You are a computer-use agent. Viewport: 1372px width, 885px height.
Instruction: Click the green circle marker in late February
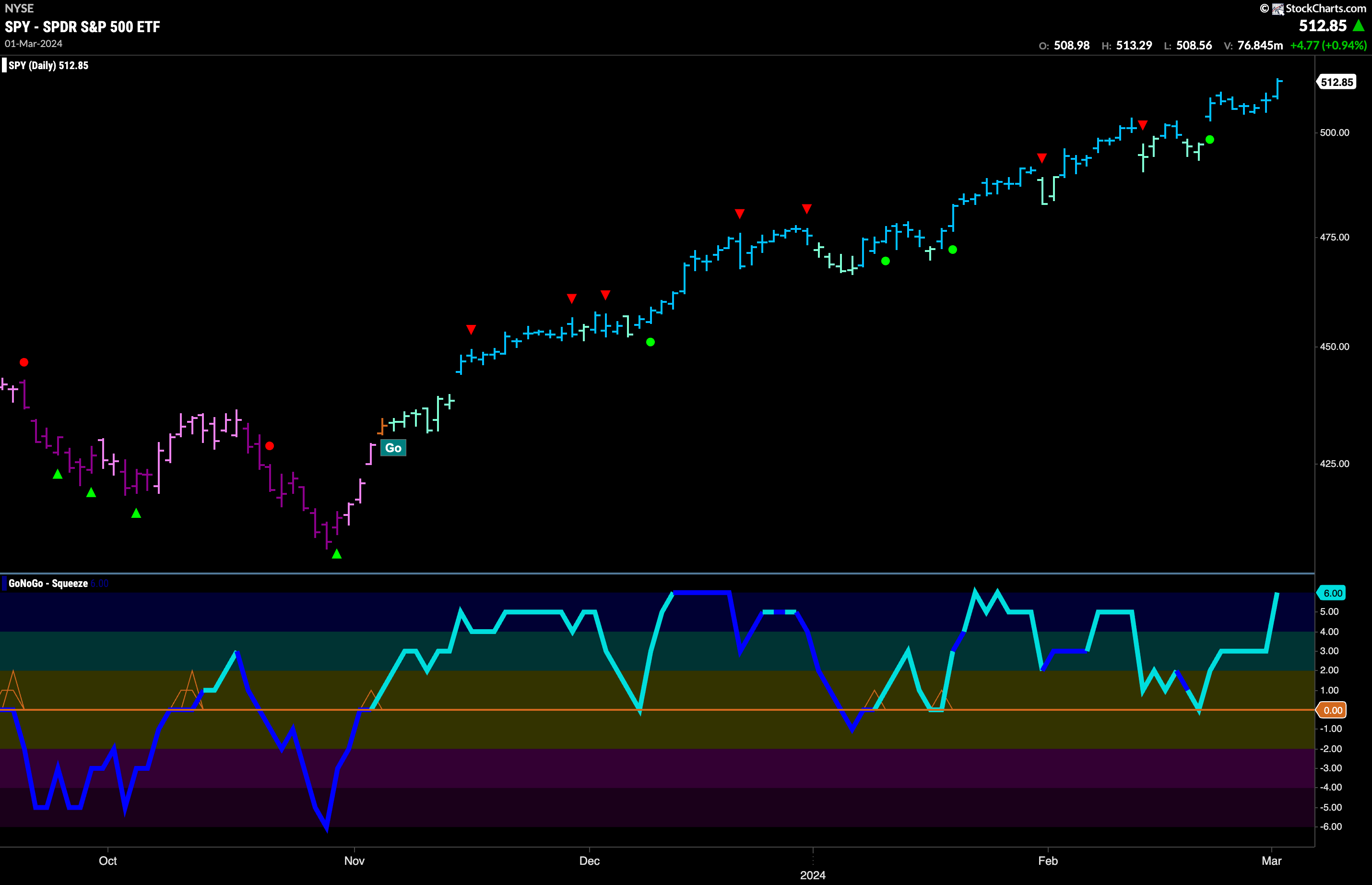1210,140
